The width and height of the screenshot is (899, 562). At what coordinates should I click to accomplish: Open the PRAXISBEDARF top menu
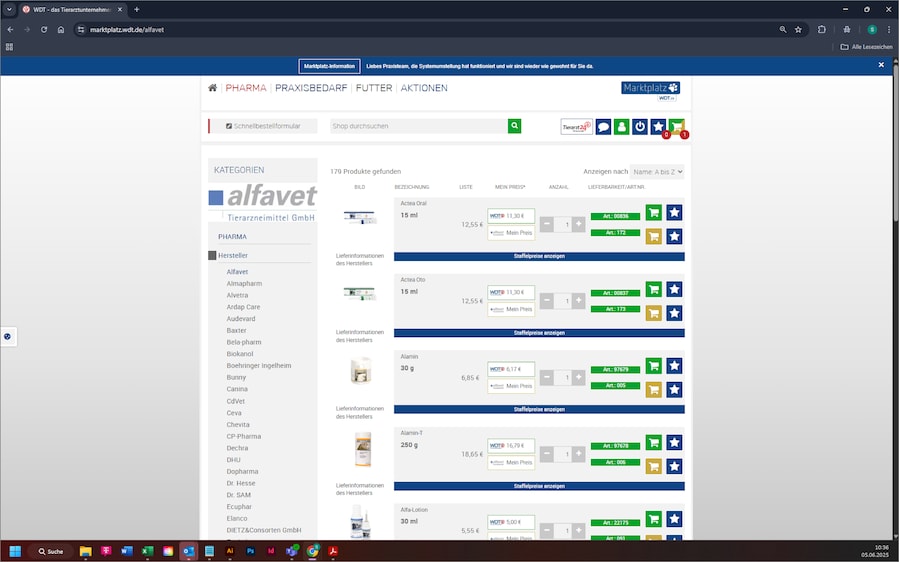pyautogui.click(x=311, y=88)
